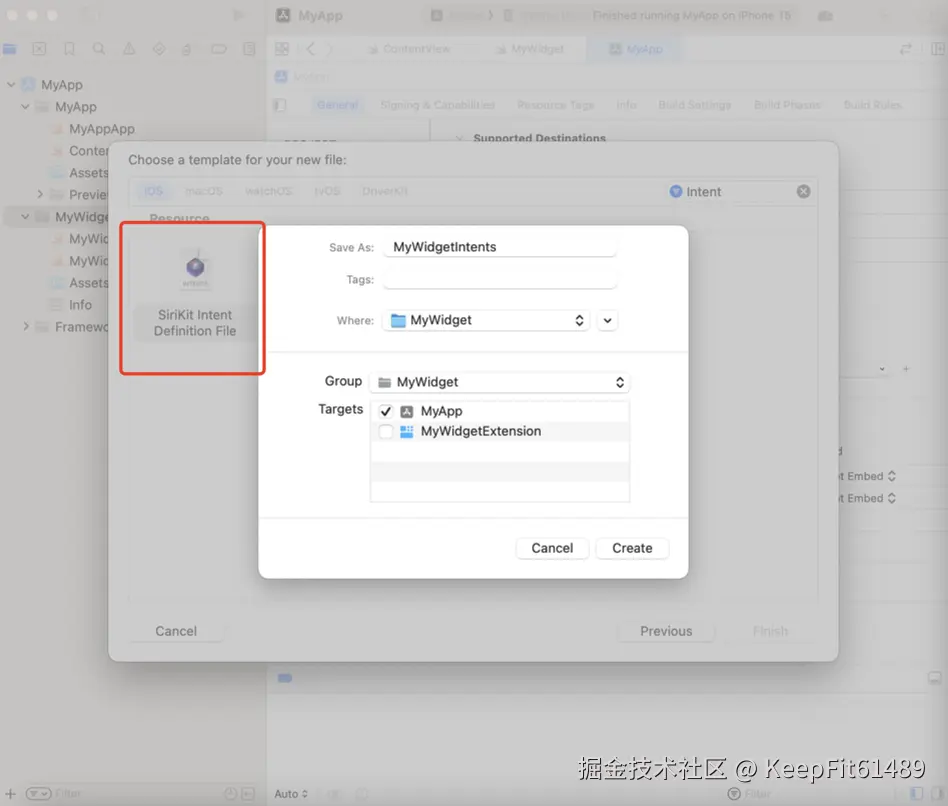
Task: Select the tvOS platform tab
Action: [x=327, y=191]
